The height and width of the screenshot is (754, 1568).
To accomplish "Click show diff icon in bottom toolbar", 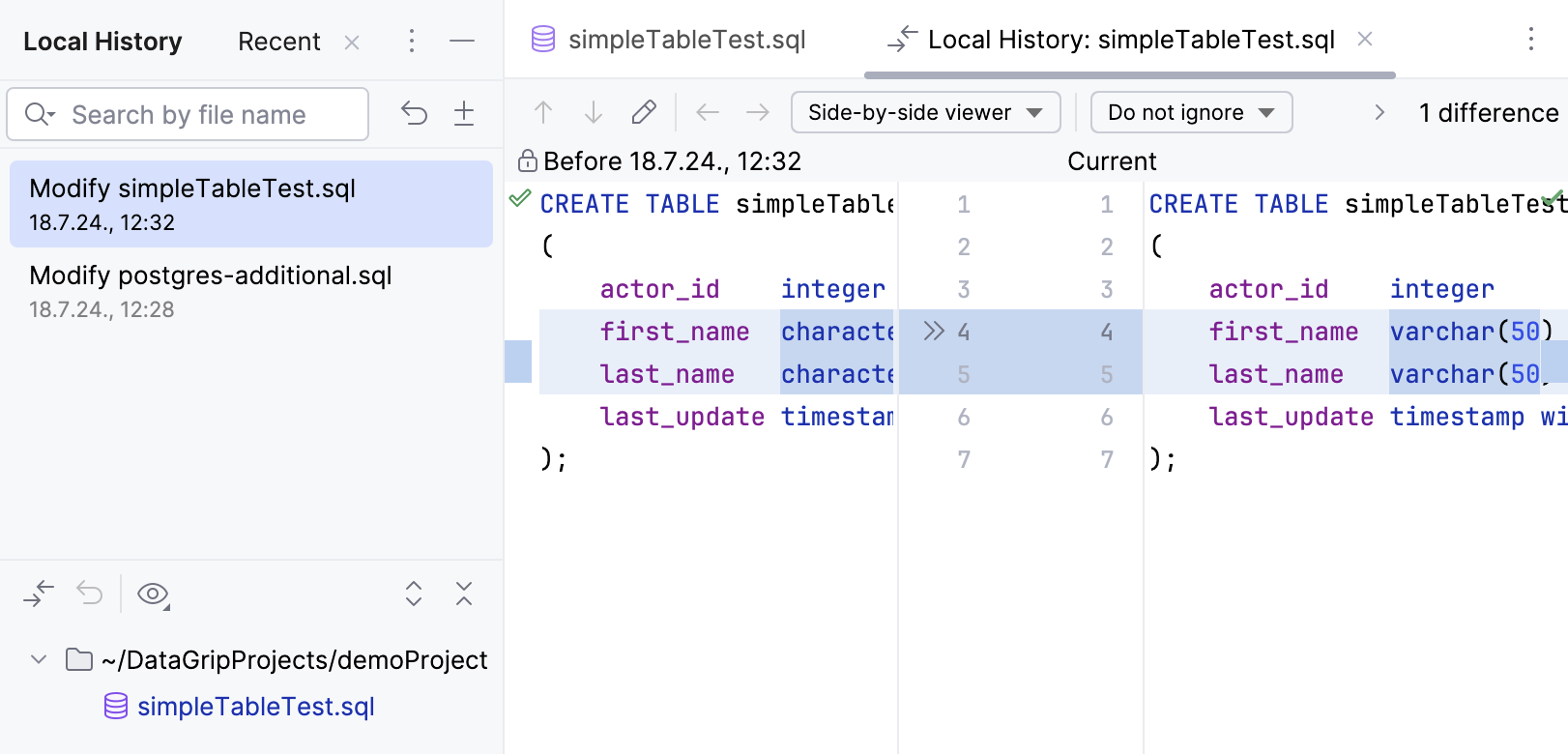I will pos(39,593).
